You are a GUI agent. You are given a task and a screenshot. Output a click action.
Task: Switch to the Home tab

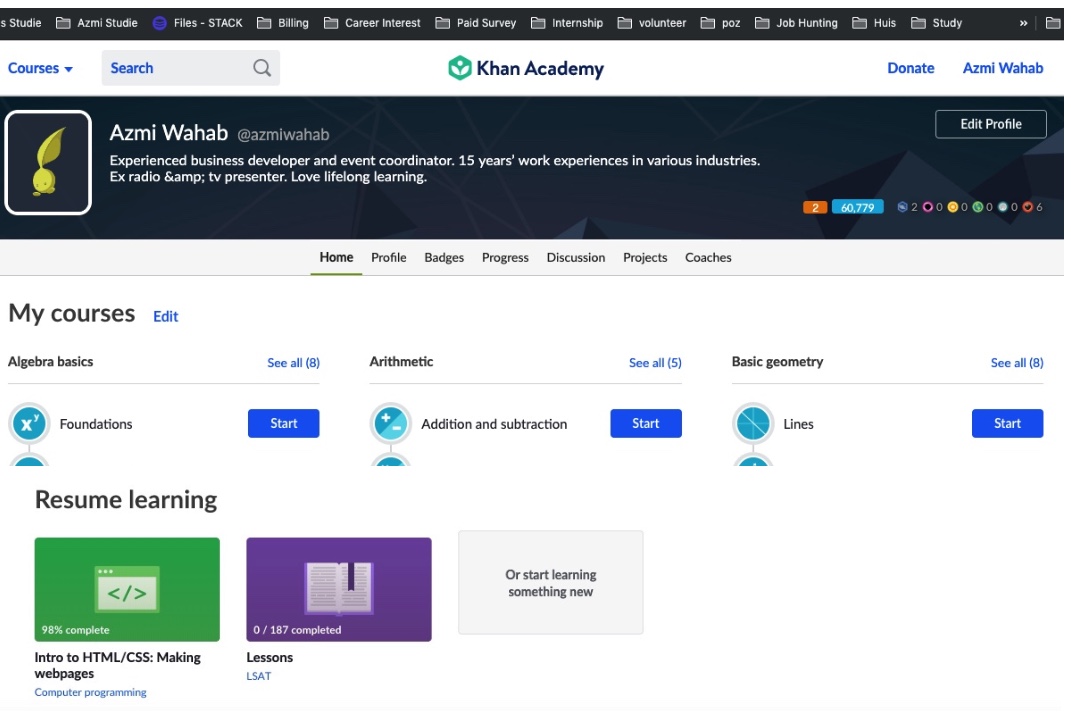pos(336,257)
